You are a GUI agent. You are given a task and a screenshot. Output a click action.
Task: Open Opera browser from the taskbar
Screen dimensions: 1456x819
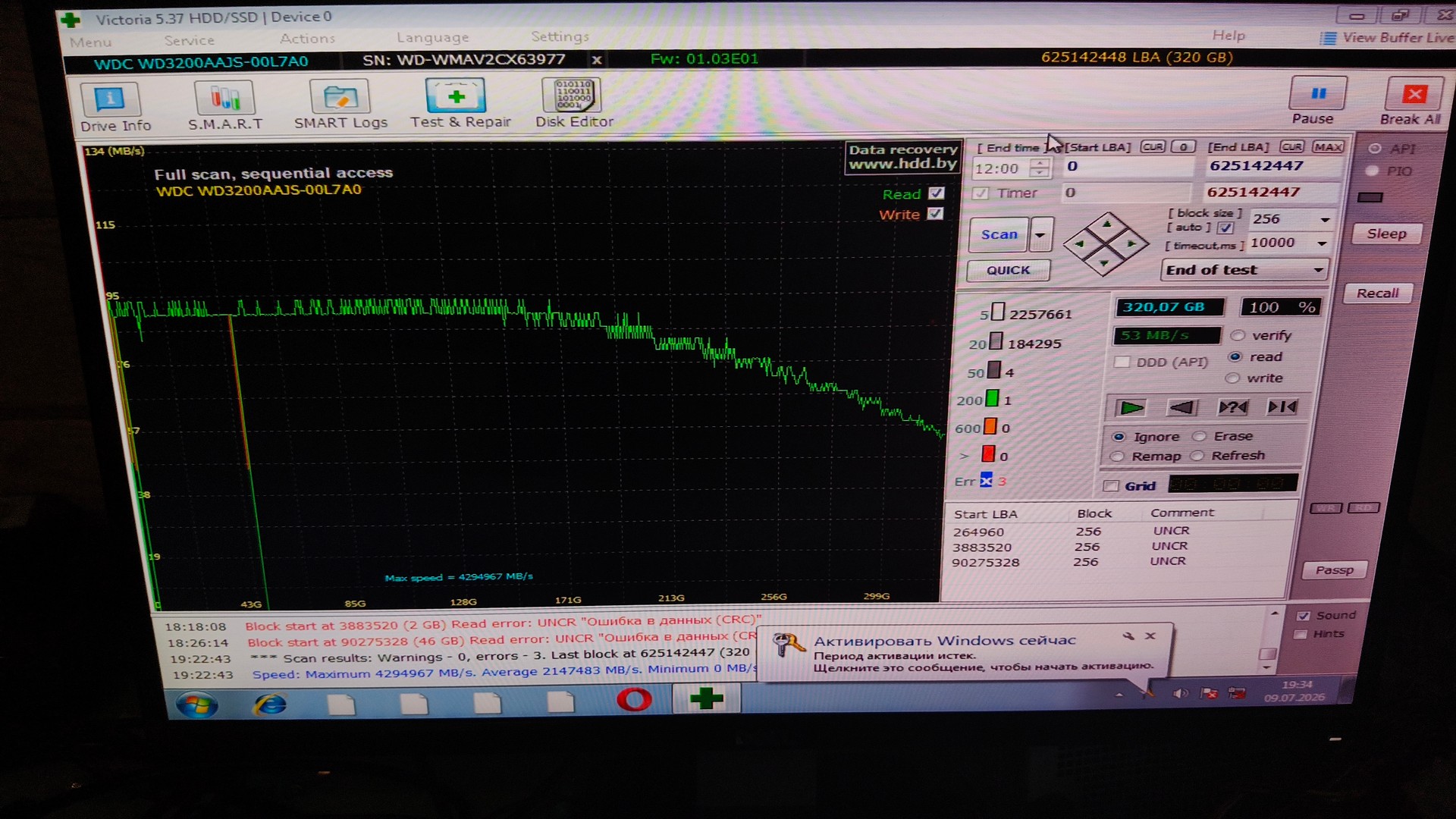[x=634, y=699]
